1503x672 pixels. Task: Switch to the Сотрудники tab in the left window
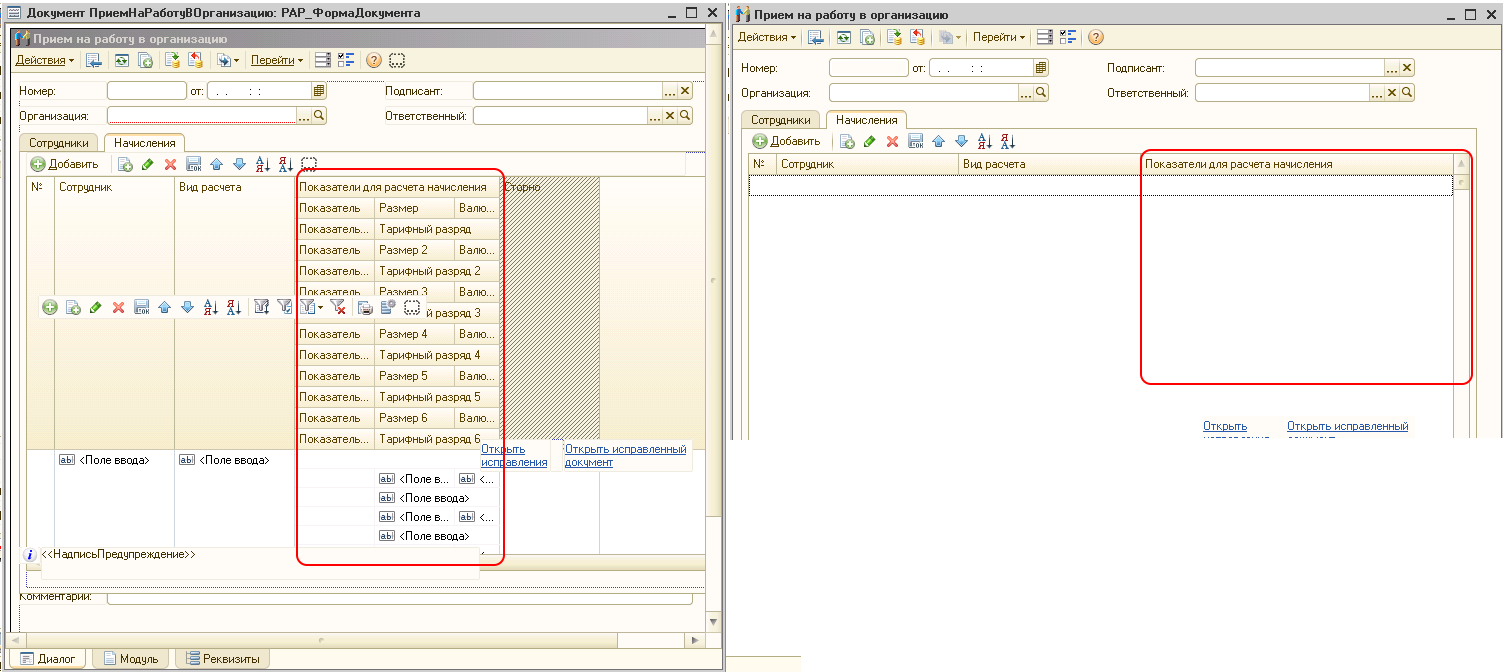(x=60, y=143)
